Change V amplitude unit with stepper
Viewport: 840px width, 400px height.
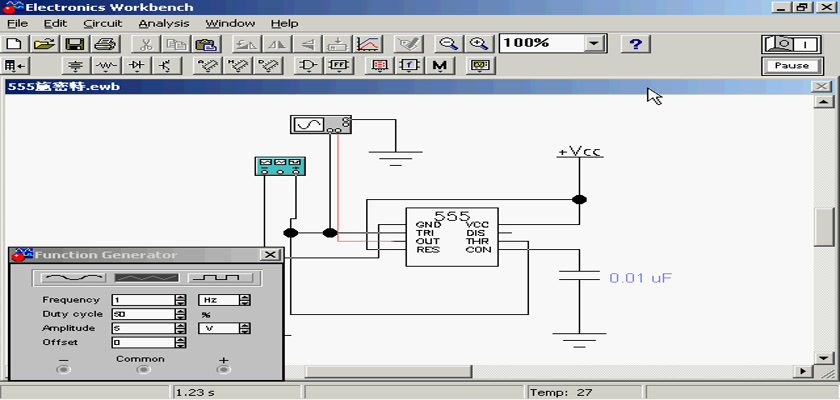(245, 328)
